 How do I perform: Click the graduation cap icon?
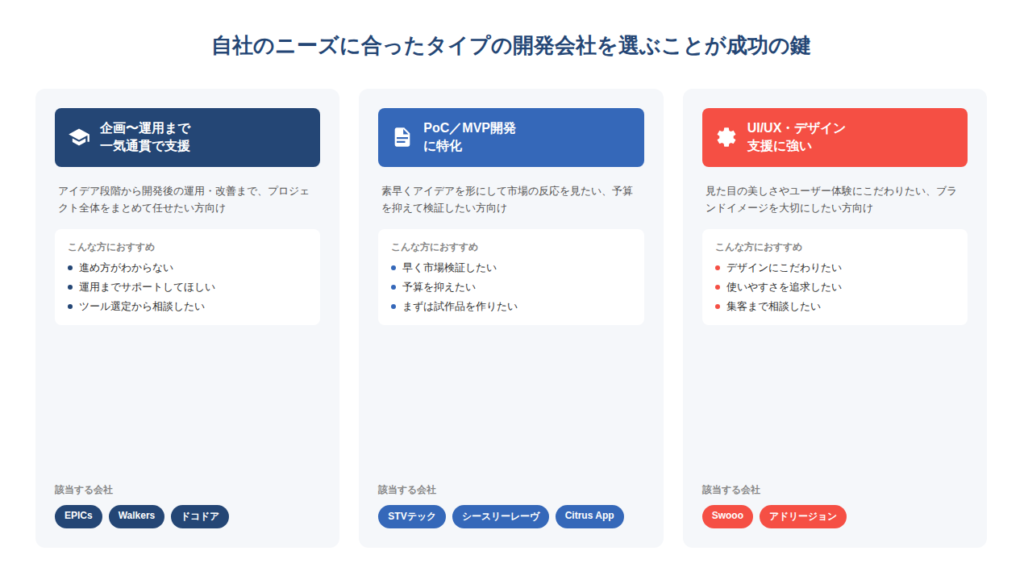79,137
